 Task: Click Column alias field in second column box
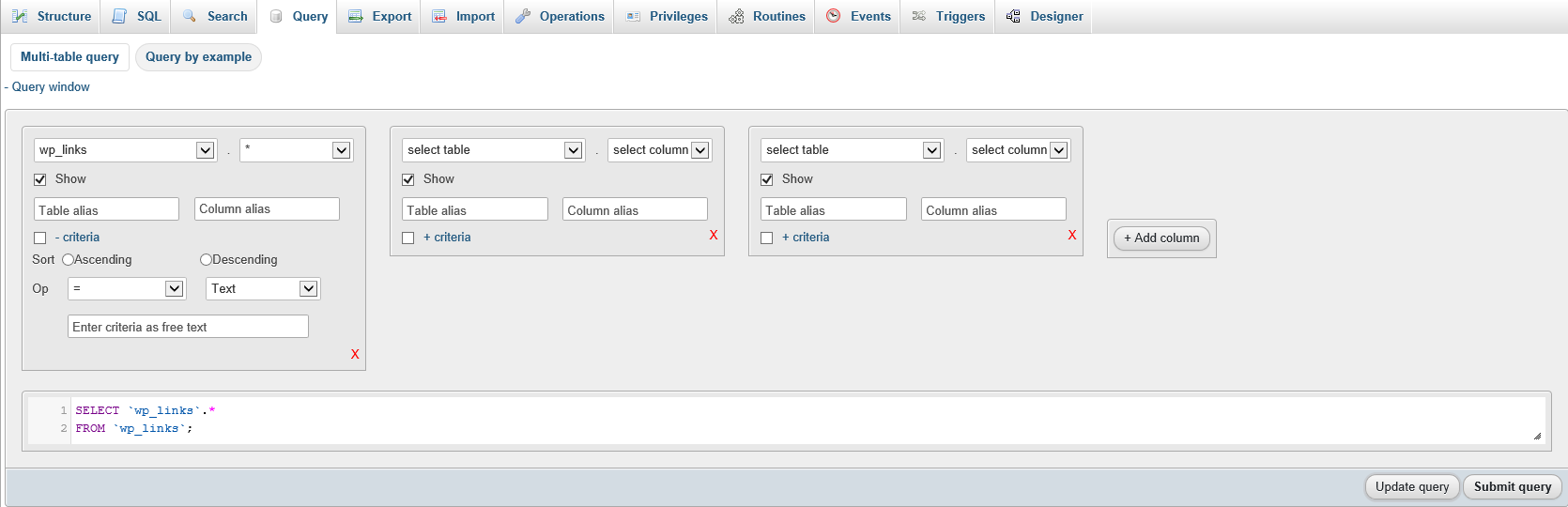(635, 209)
